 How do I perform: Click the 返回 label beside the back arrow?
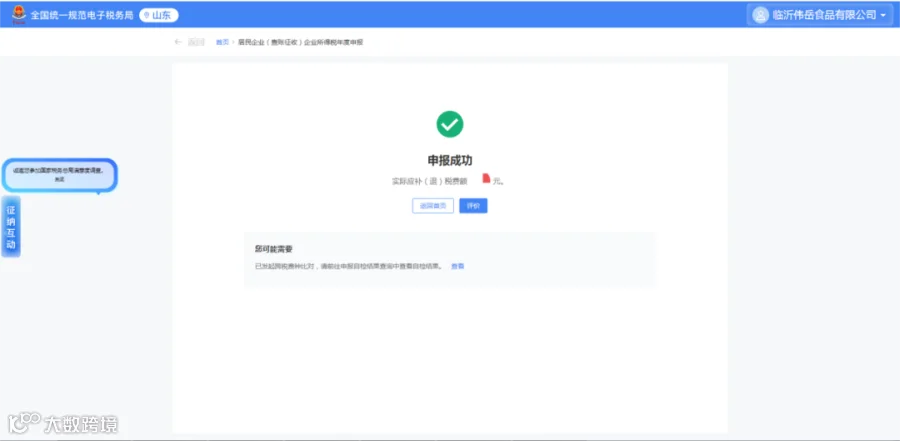pyautogui.click(x=196, y=42)
